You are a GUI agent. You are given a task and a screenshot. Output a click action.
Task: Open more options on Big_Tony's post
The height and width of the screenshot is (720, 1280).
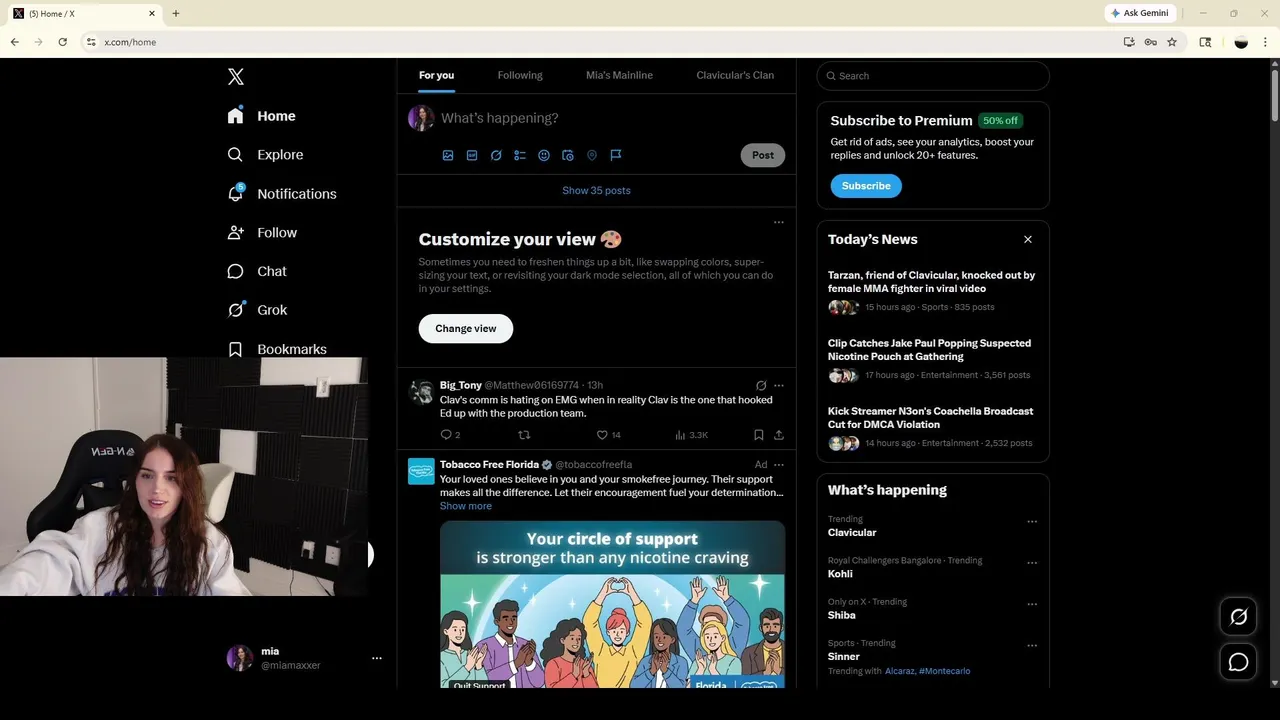[x=779, y=385]
